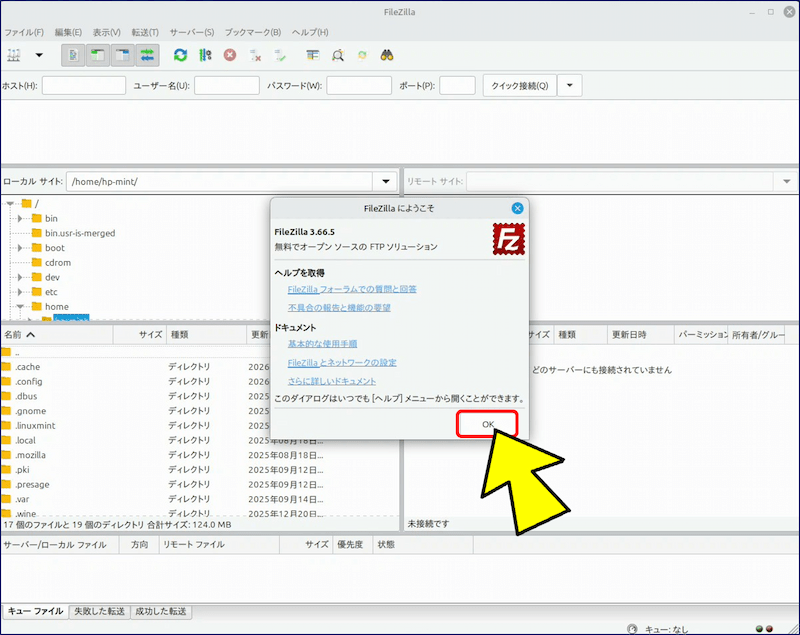Open the quick connect options dropdown
Screen dimensions: 800x635
[x=568, y=85]
